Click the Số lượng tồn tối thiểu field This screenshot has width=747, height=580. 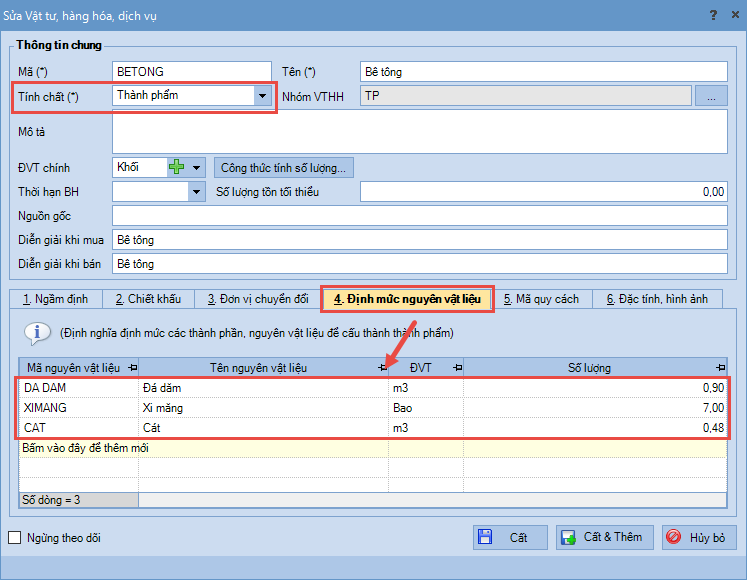pos(544,192)
